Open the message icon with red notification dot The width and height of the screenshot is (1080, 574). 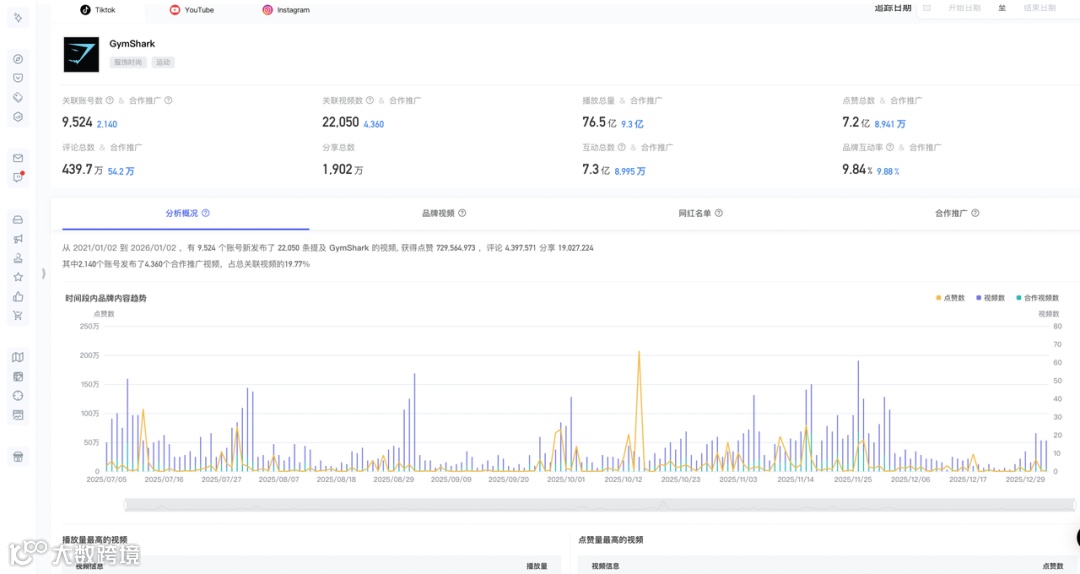point(18,177)
